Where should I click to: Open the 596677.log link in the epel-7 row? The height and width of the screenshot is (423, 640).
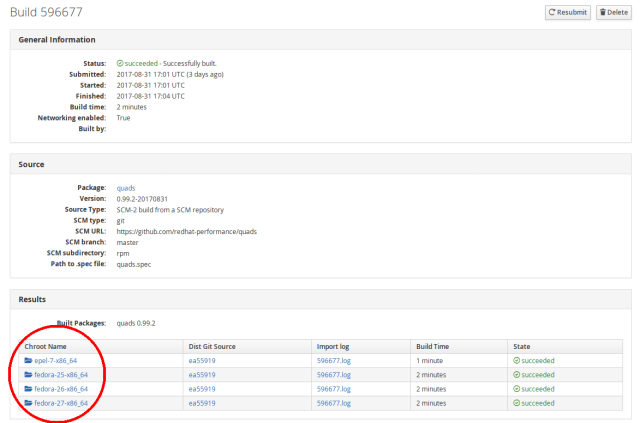point(334,360)
